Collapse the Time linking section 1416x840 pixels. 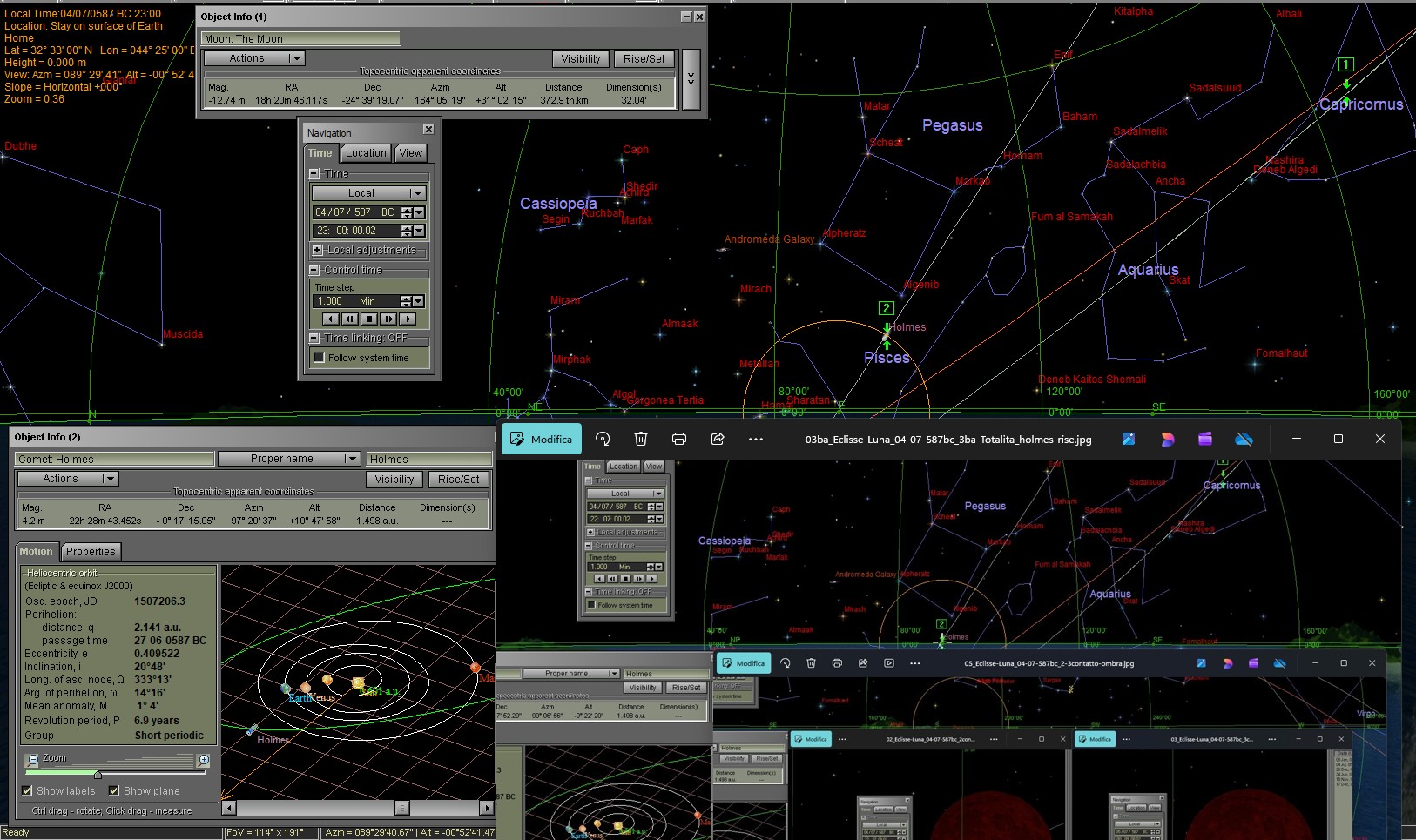click(x=314, y=338)
